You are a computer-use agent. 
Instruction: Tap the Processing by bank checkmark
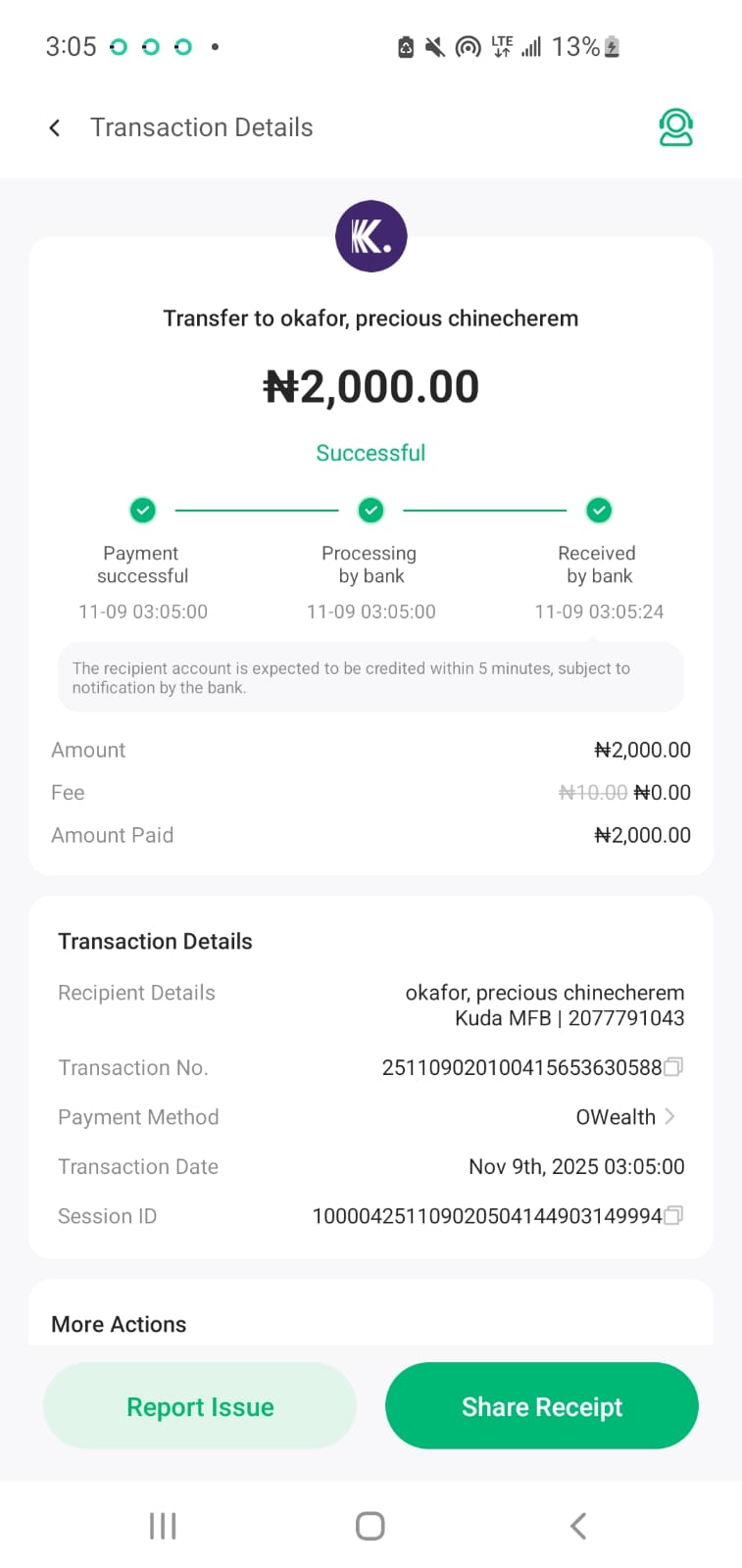point(371,511)
